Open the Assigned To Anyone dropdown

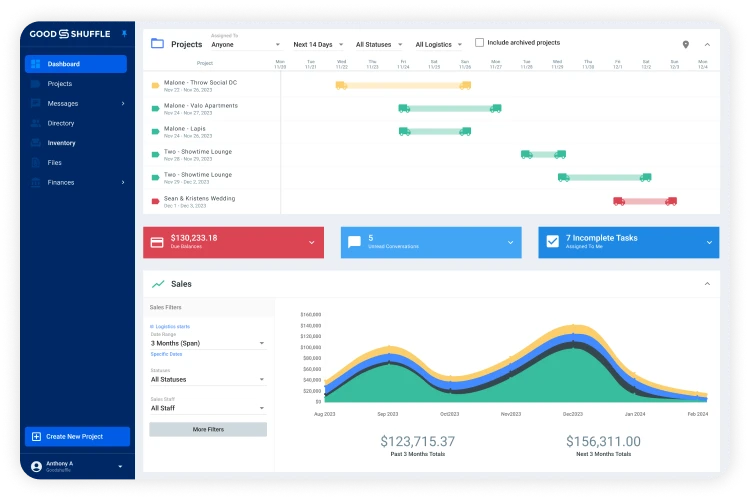point(246,45)
